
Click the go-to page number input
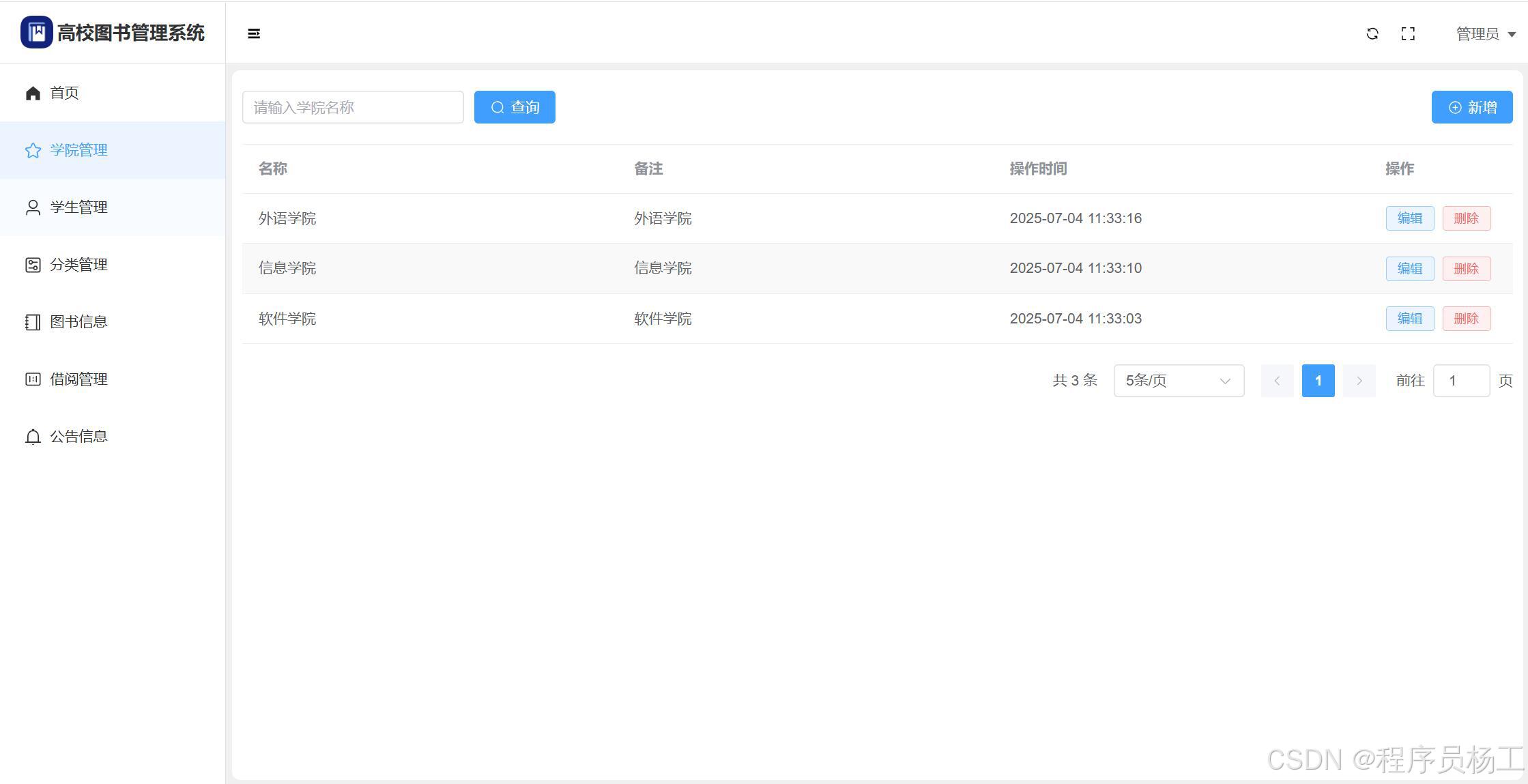point(1460,381)
